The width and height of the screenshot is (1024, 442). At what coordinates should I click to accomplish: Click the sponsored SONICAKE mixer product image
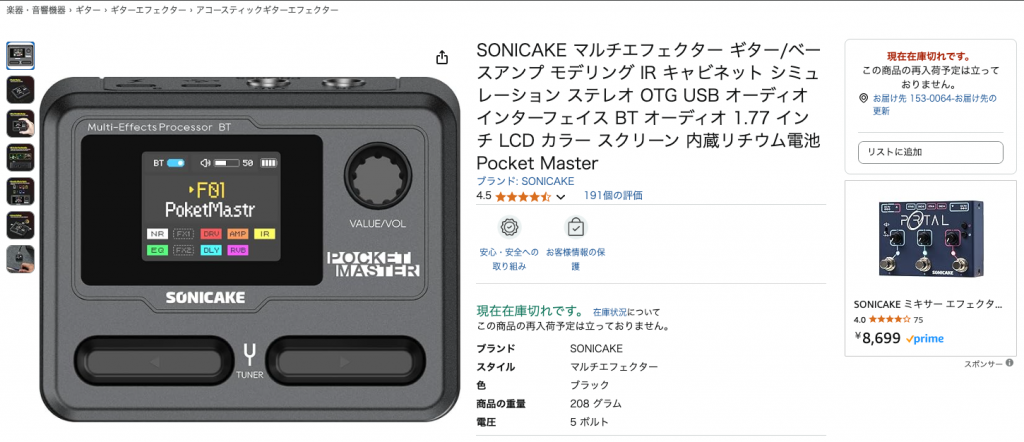pyautogui.click(x=931, y=240)
